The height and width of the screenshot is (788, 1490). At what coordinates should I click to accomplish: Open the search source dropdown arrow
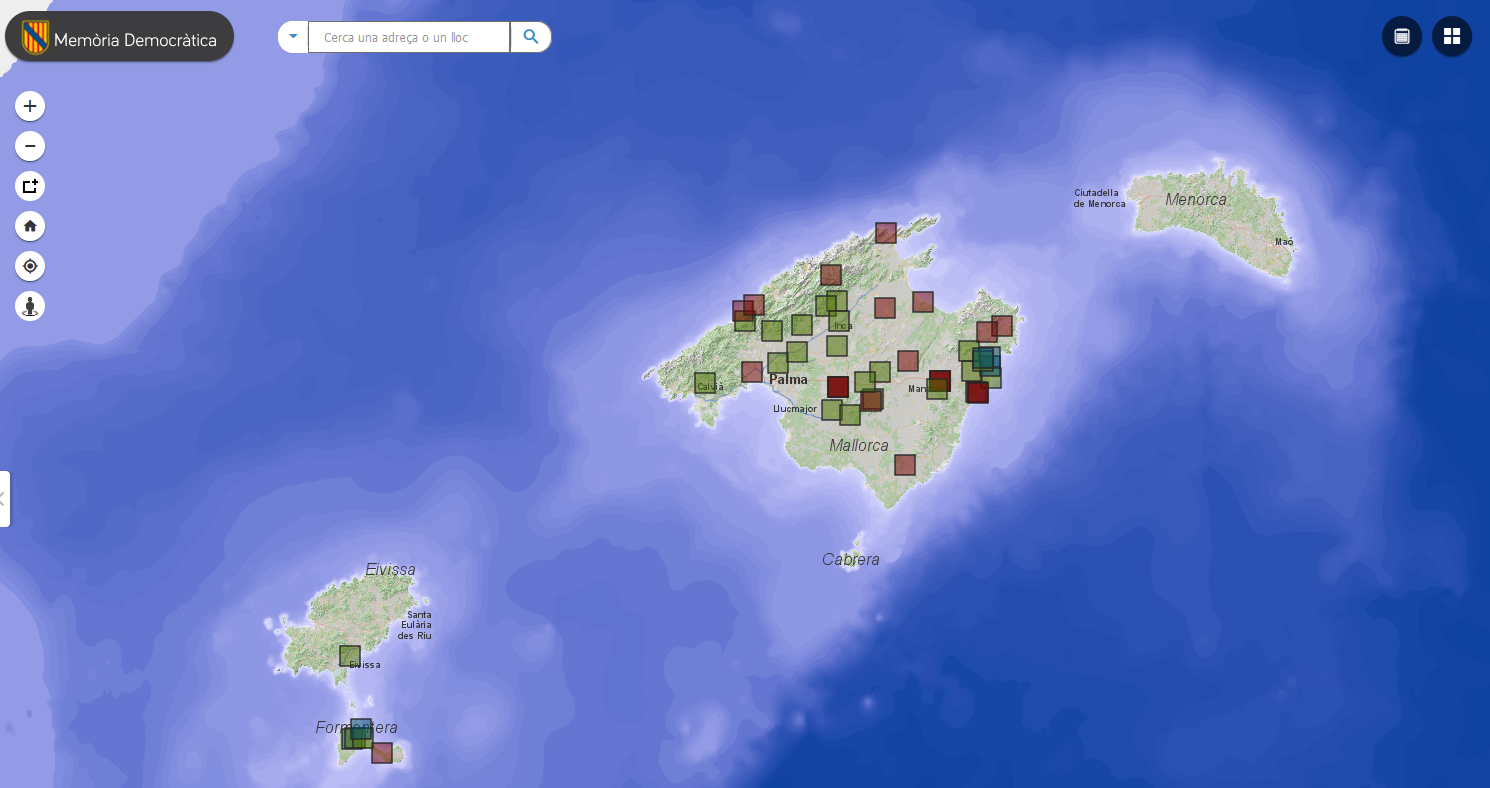point(291,36)
